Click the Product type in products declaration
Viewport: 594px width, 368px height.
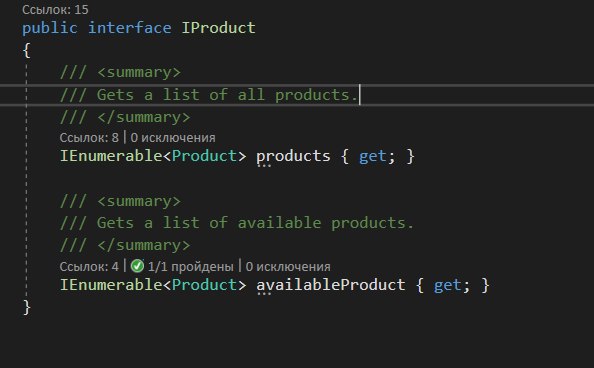tap(204, 156)
